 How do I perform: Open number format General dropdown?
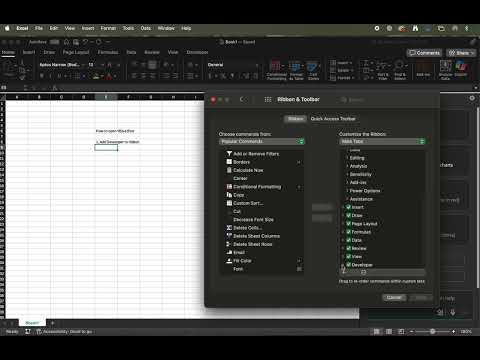click(233, 65)
